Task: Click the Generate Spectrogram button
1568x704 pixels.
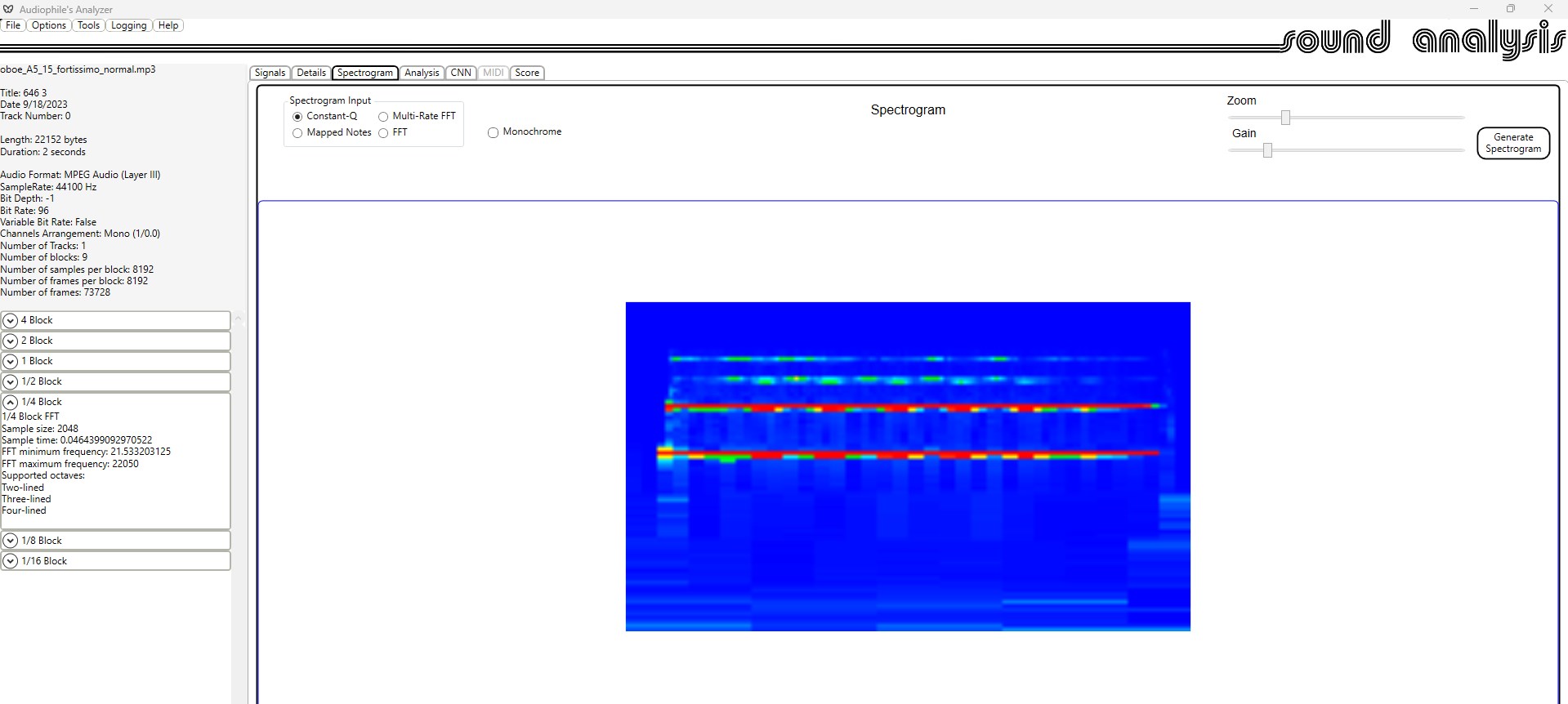Action: pyautogui.click(x=1513, y=143)
